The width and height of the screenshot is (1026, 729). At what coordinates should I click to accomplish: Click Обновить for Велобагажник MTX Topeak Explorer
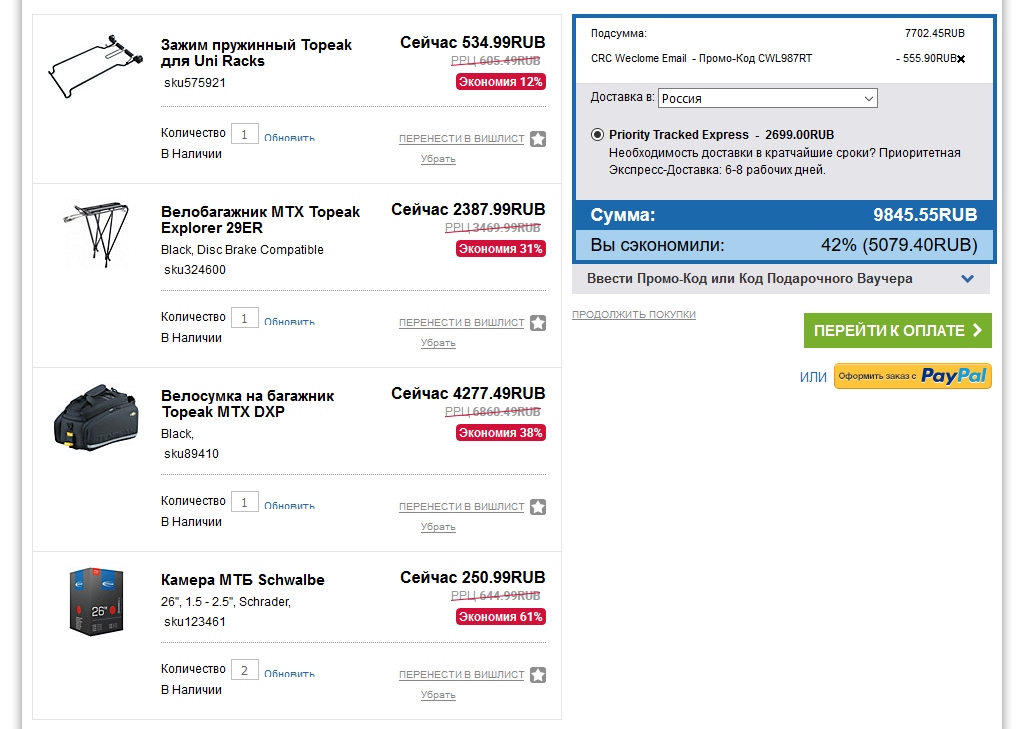[289, 321]
